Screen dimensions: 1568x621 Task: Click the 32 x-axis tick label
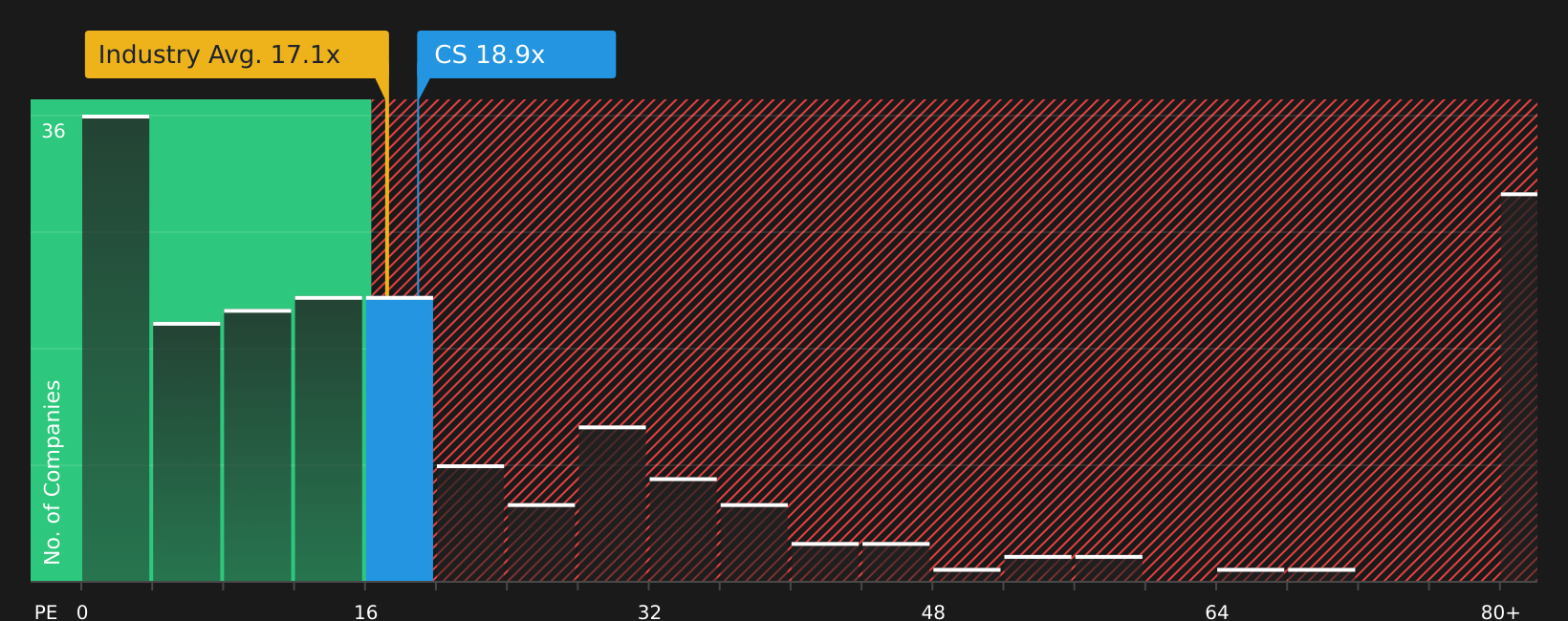(x=649, y=612)
